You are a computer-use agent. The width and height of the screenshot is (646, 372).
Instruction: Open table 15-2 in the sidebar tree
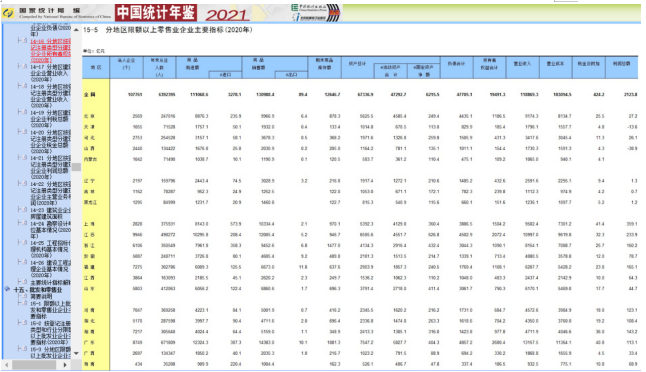50,332
